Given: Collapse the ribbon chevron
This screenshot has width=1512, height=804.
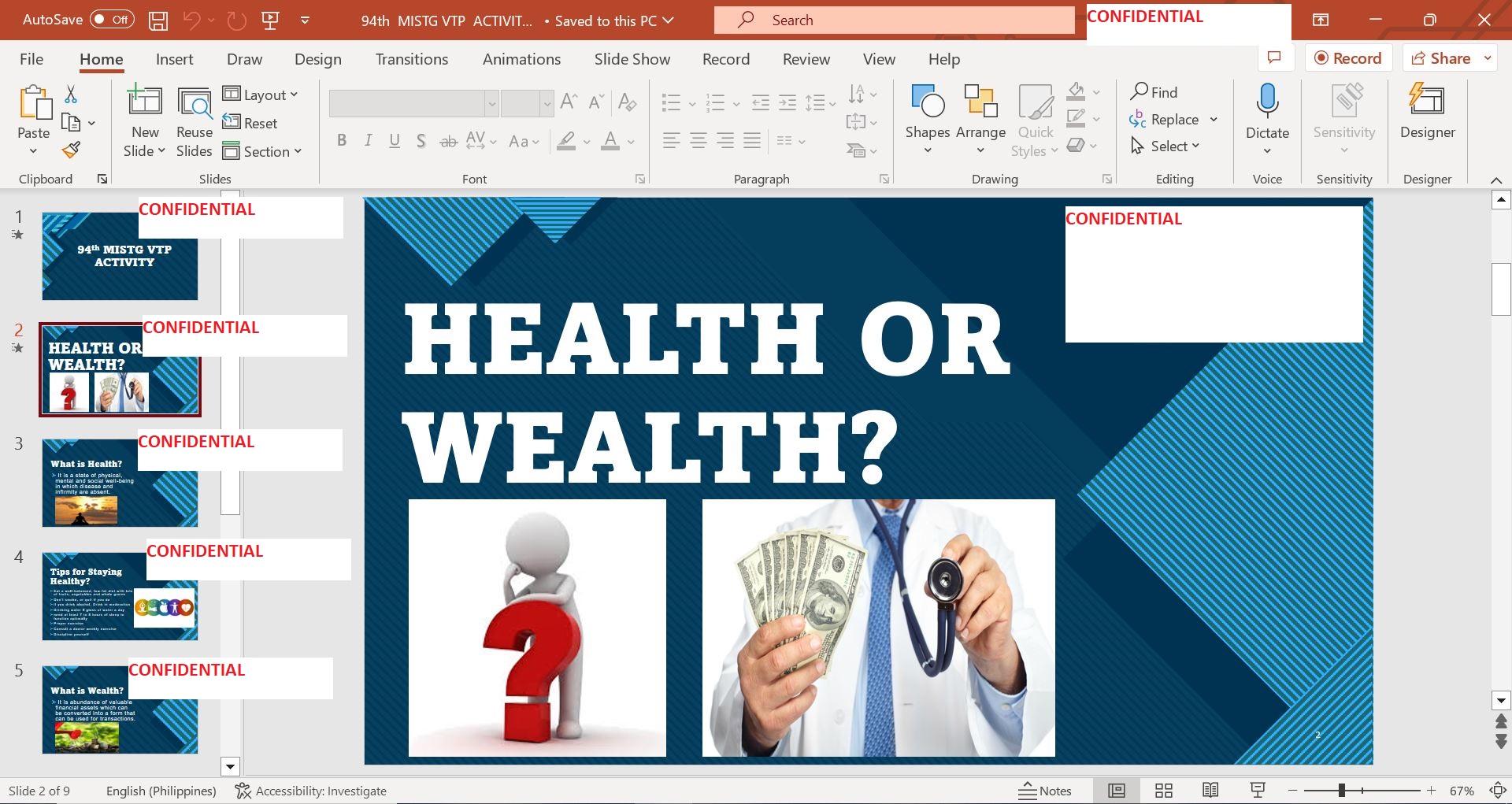Looking at the screenshot, I should click(x=1496, y=180).
